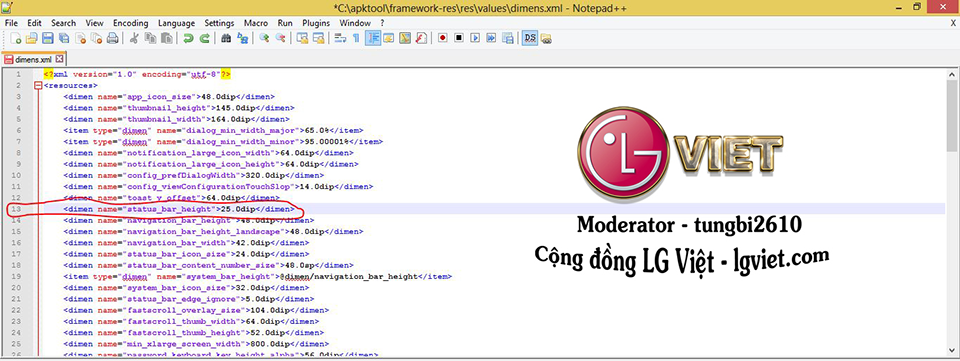The image size is (960, 361).
Task: Click line number 13 in the margin
Action: [x=17, y=209]
